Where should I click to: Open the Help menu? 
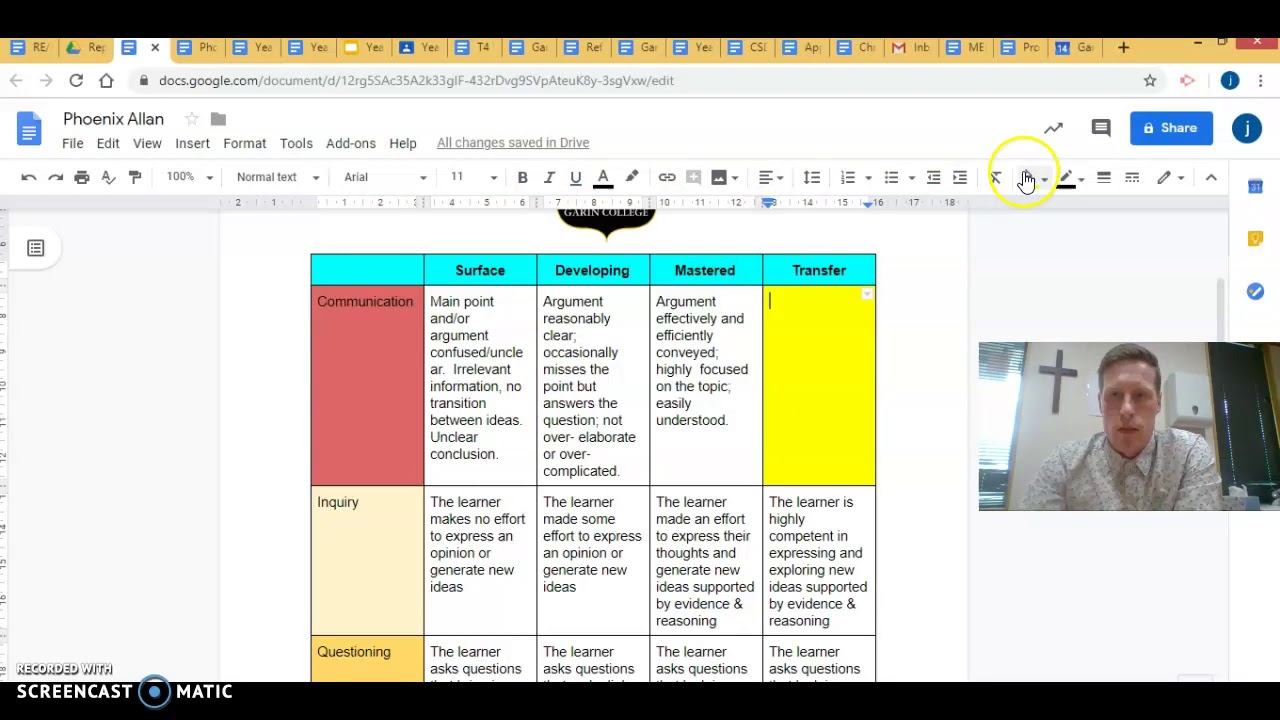click(x=403, y=143)
